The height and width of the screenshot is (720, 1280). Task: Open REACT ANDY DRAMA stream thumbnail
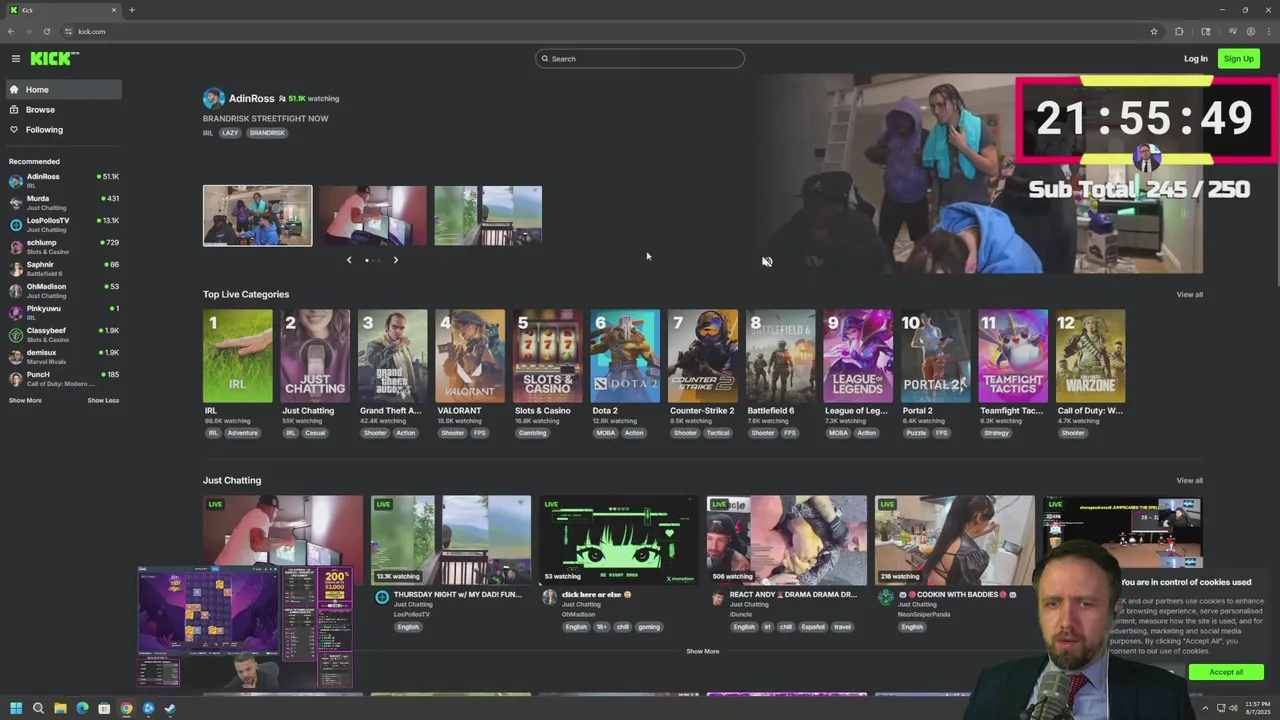787,540
